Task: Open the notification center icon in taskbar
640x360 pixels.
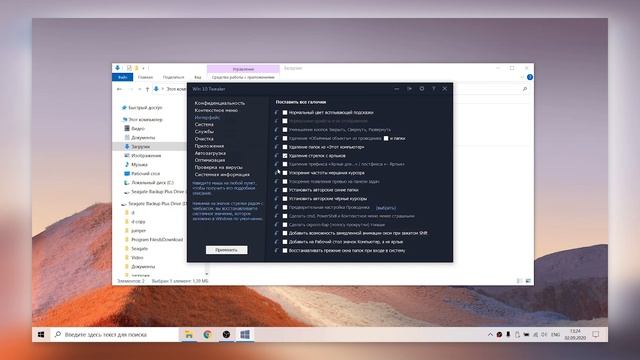Action: 596,334
